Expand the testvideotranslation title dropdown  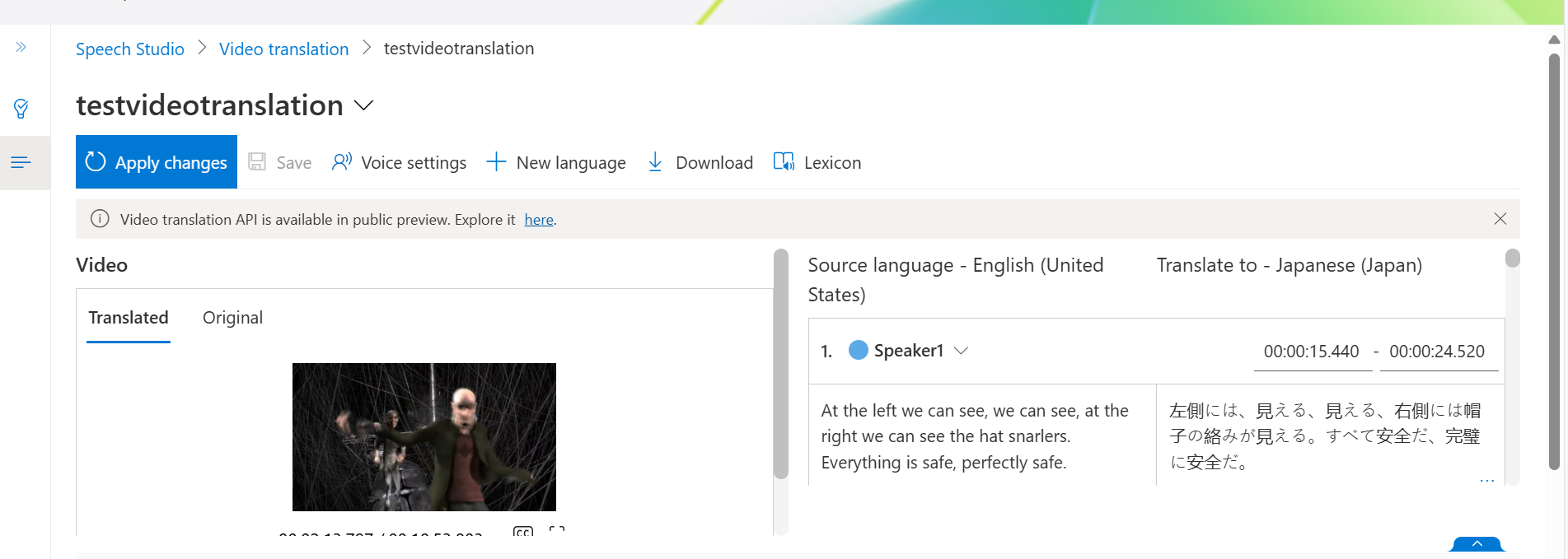pyautogui.click(x=363, y=105)
